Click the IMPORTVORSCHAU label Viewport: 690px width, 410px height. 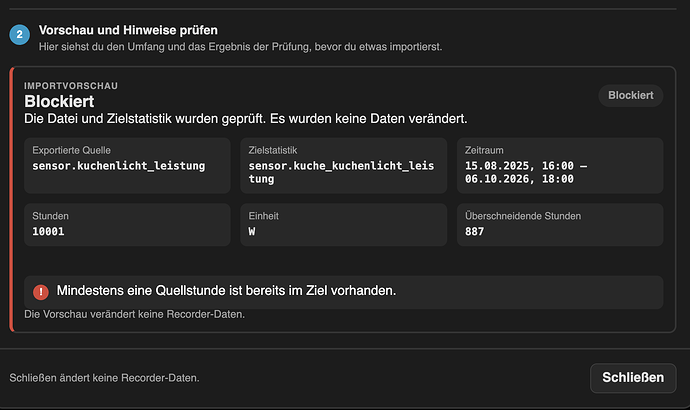point(71,86)
